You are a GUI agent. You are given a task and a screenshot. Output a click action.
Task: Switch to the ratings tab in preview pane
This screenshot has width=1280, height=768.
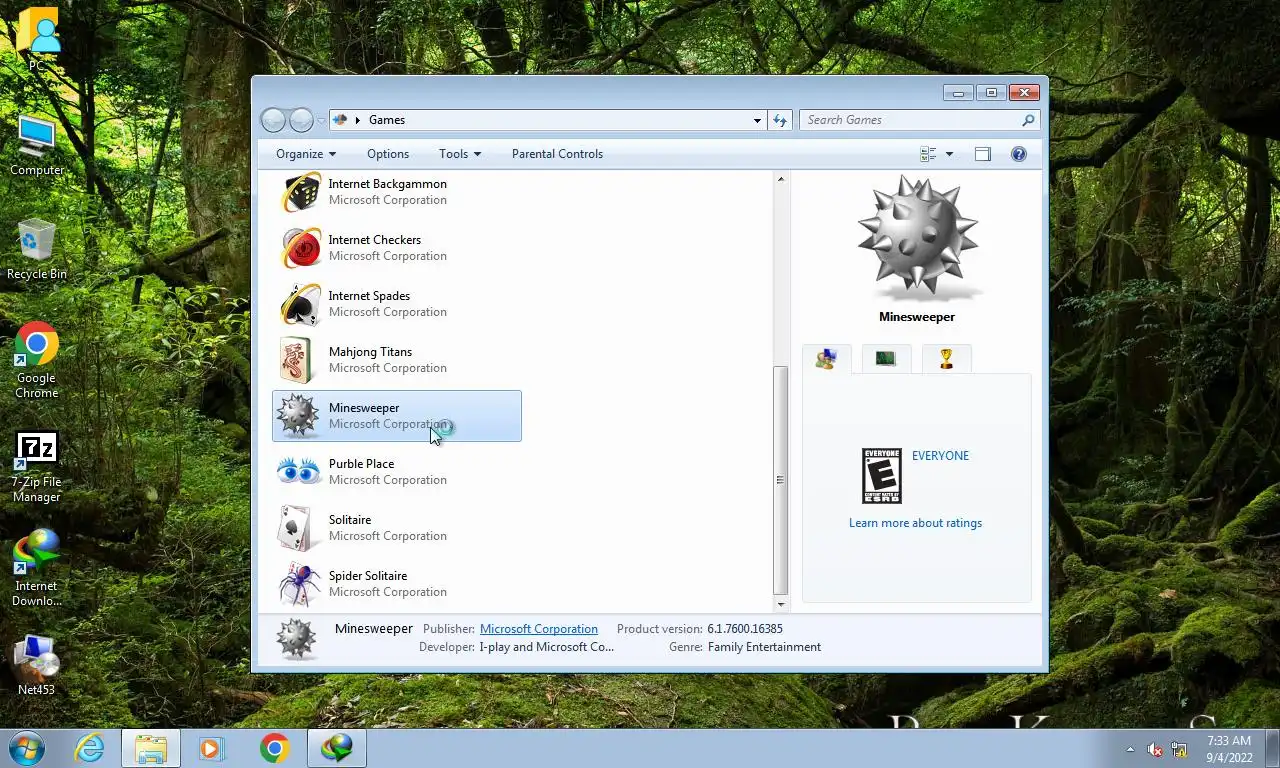click(x=826, y=359)
